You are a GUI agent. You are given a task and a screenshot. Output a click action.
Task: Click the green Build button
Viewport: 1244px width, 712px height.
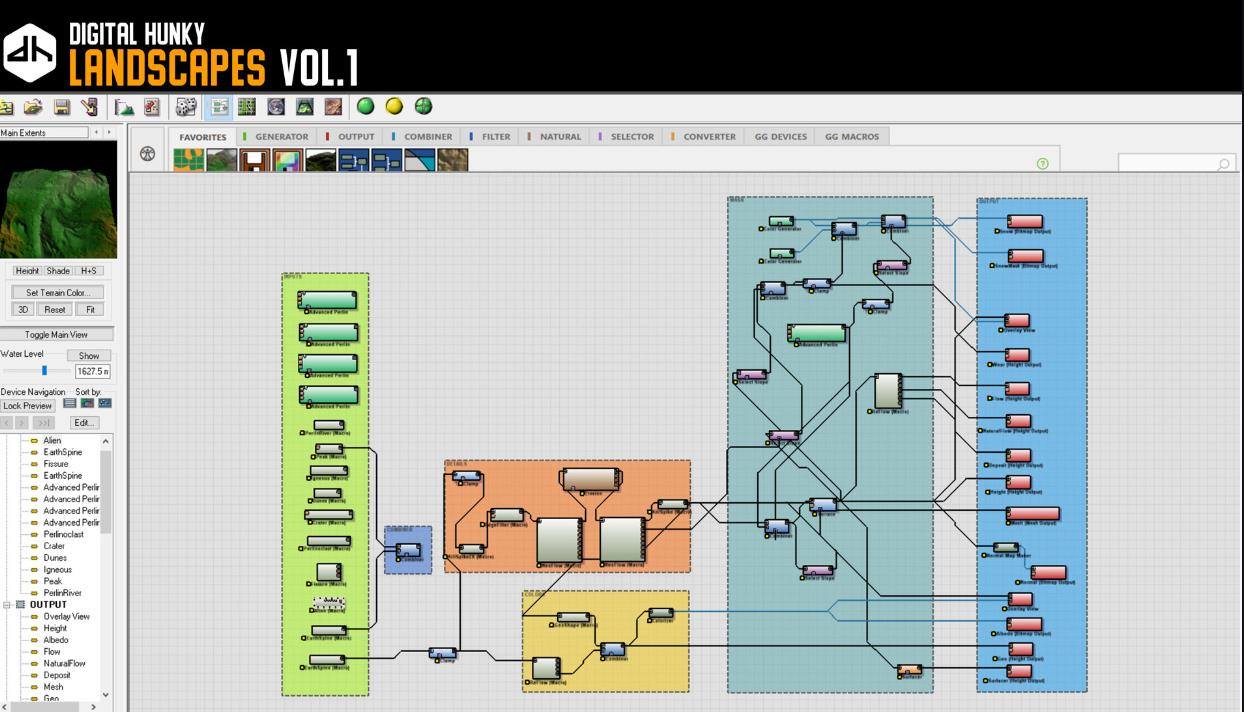click(x=366, y=106)
